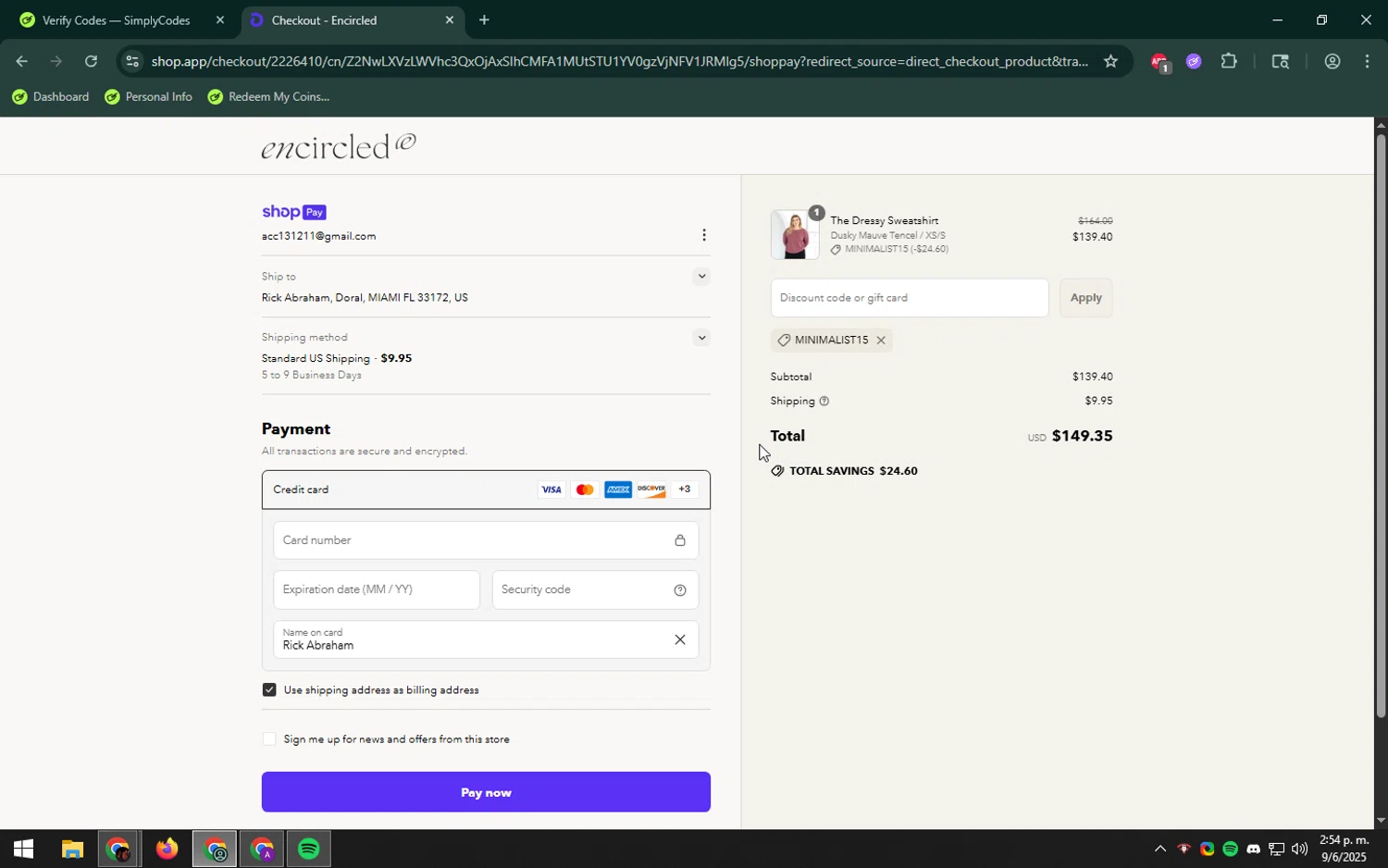The height and width of the screenshot is (868, 1388).
Task: Expand the Shipping method section
Action: click(701, 338)
